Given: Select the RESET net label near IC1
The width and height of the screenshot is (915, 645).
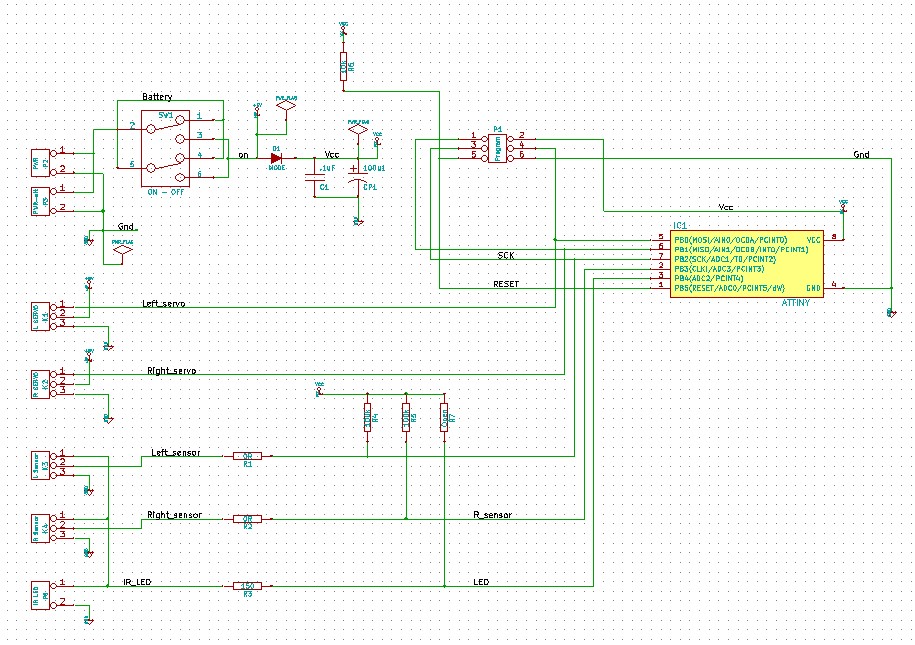Looking at the screenshot, I should [x=505, y=283].
